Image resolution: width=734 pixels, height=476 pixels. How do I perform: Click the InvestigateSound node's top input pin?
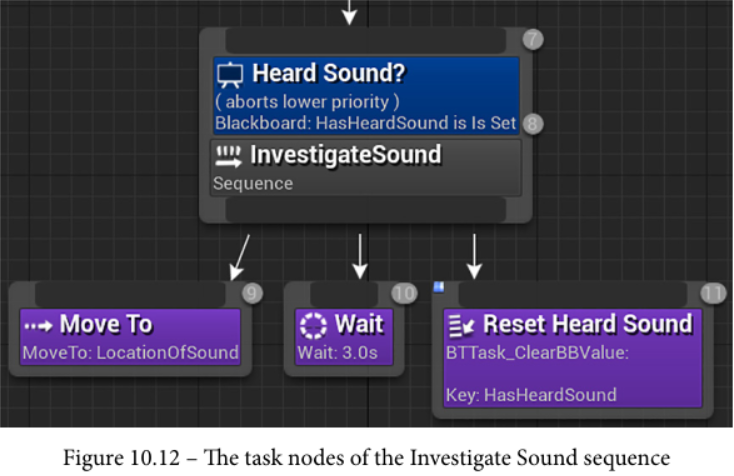[366, 41]
